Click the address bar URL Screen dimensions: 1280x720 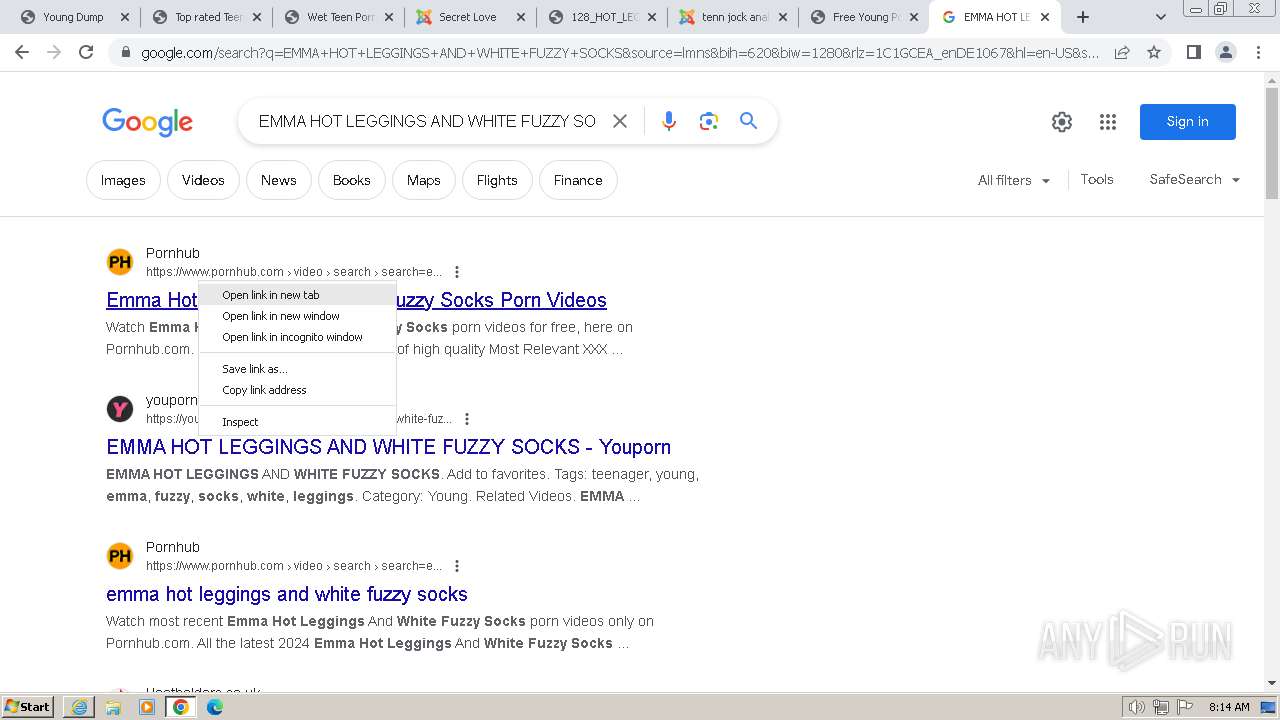pos(620,52)
